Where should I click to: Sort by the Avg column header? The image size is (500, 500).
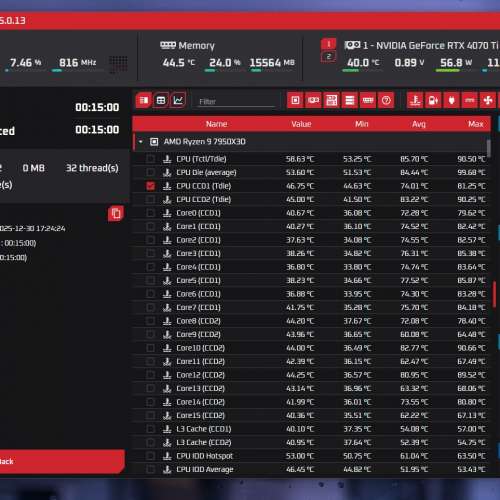click(419, 124)
